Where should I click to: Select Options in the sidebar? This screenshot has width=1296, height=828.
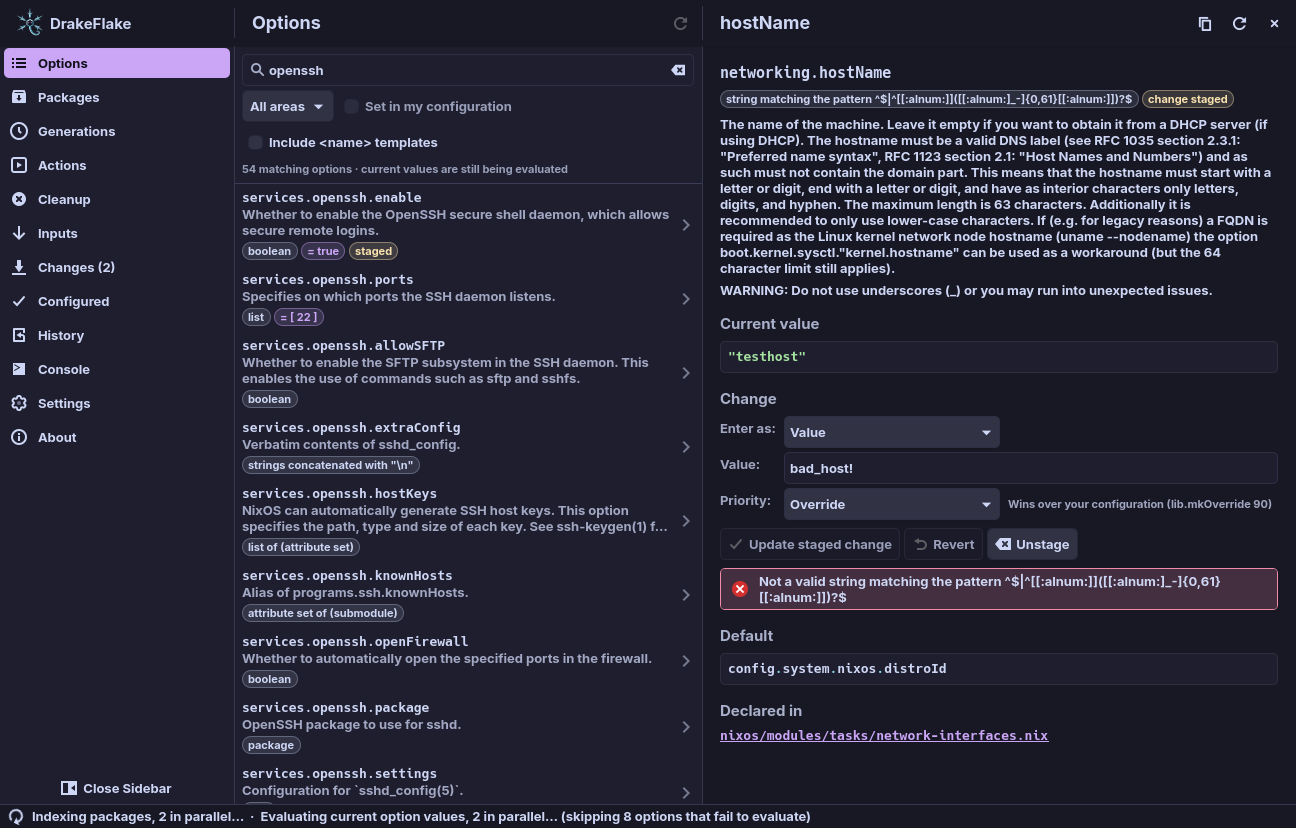[x=117, y=63]
